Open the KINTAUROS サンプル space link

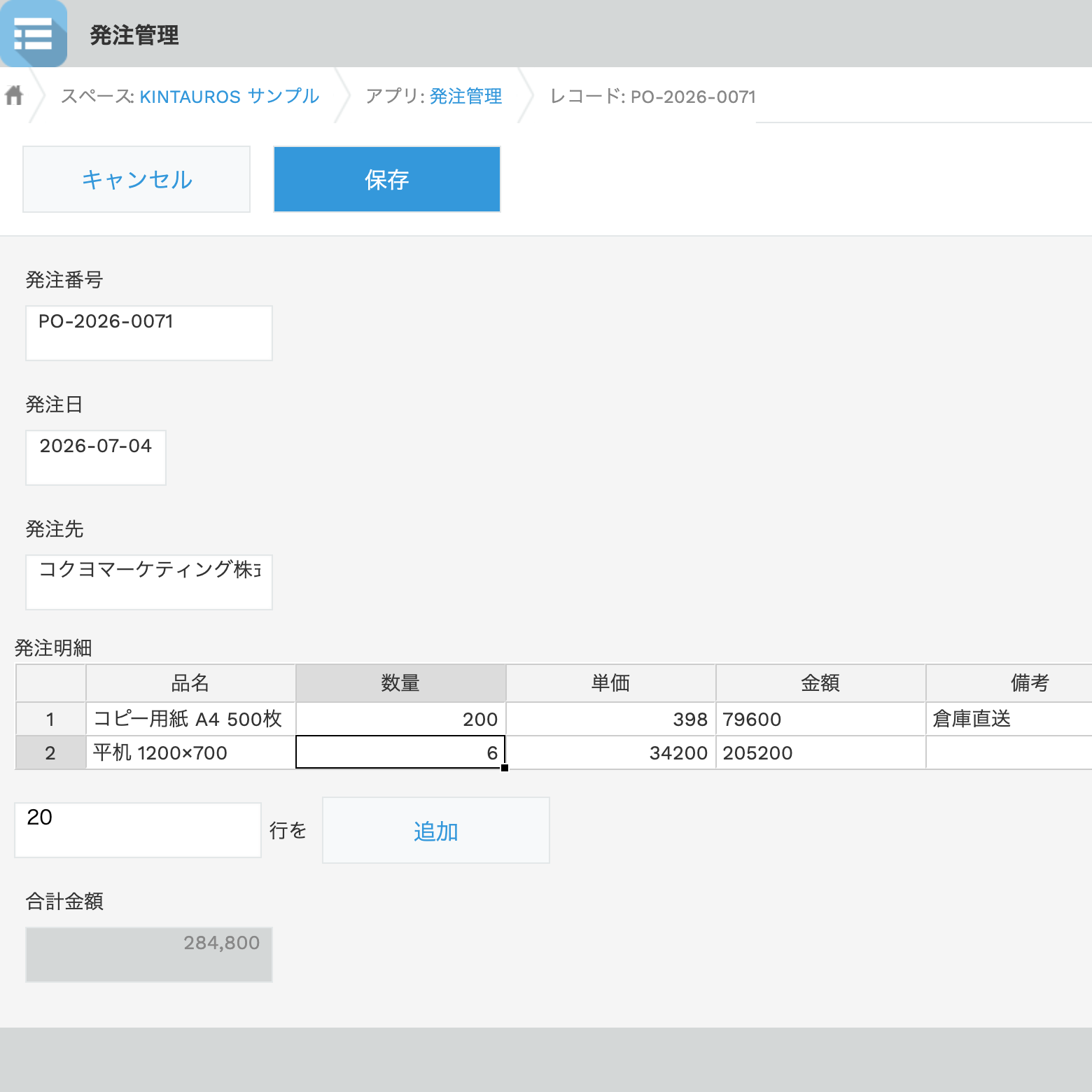(230, 96)
